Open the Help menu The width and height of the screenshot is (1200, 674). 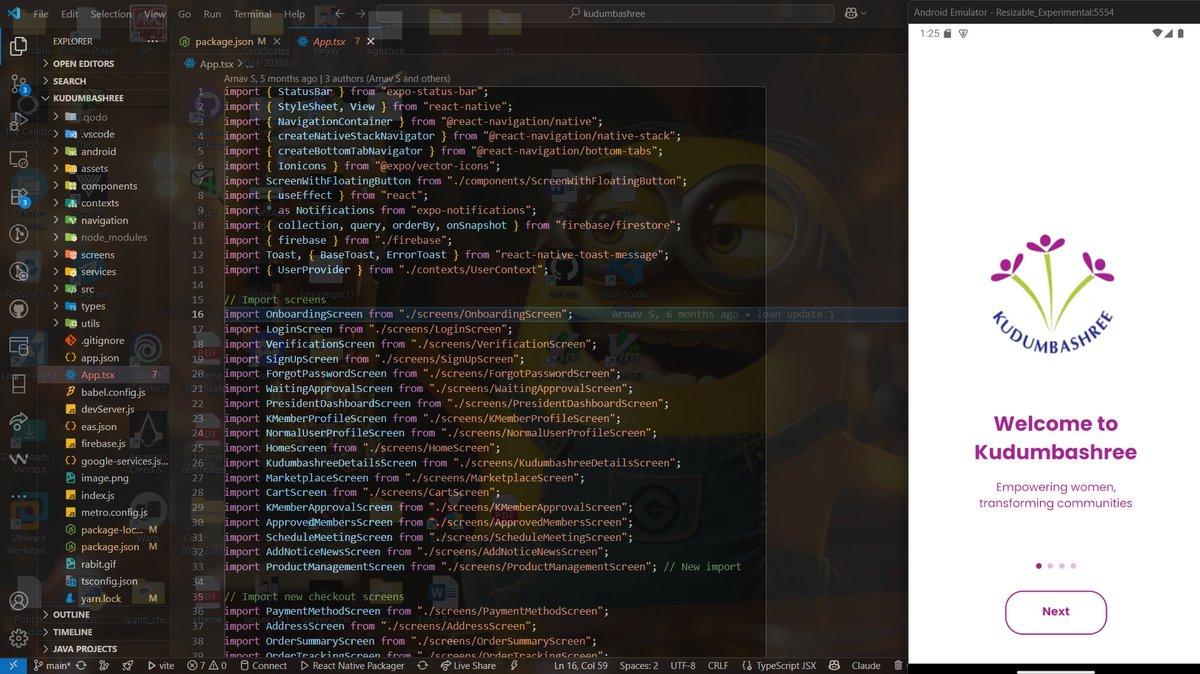(x=294, y=14)
